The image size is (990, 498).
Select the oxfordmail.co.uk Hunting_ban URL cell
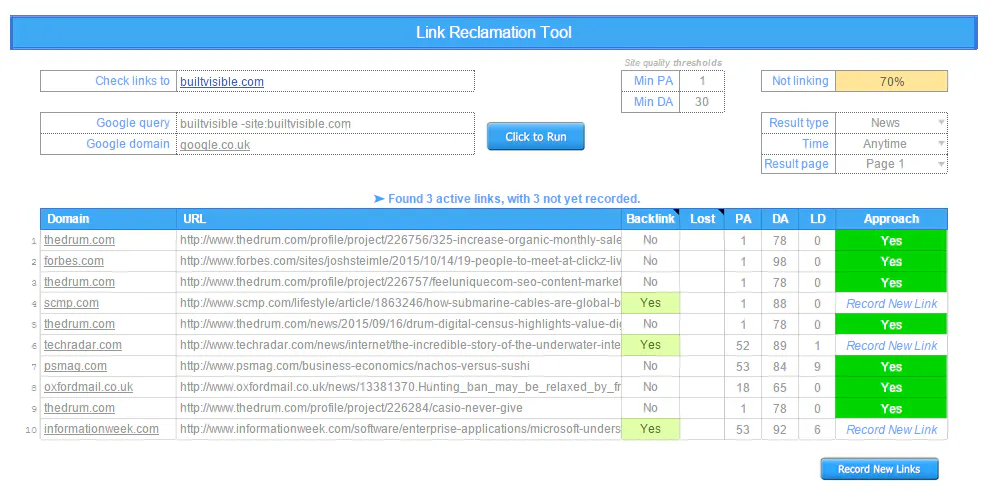pos(399,386)
